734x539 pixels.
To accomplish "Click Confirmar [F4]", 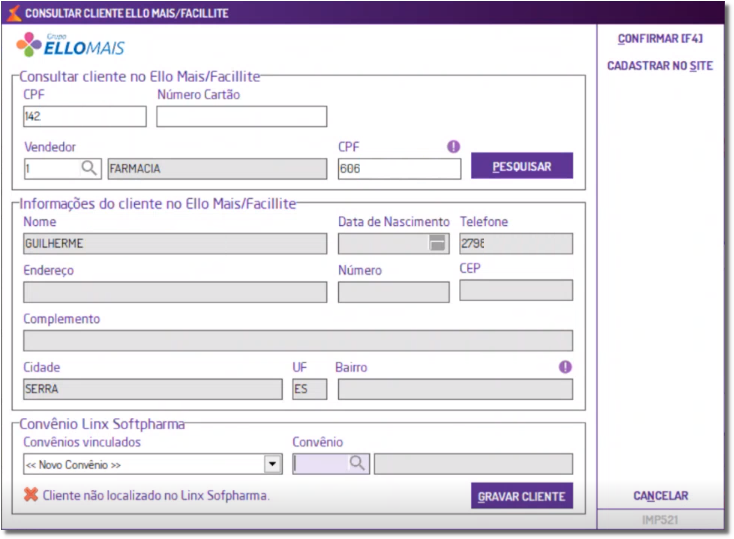I will (x=660, y=39).
